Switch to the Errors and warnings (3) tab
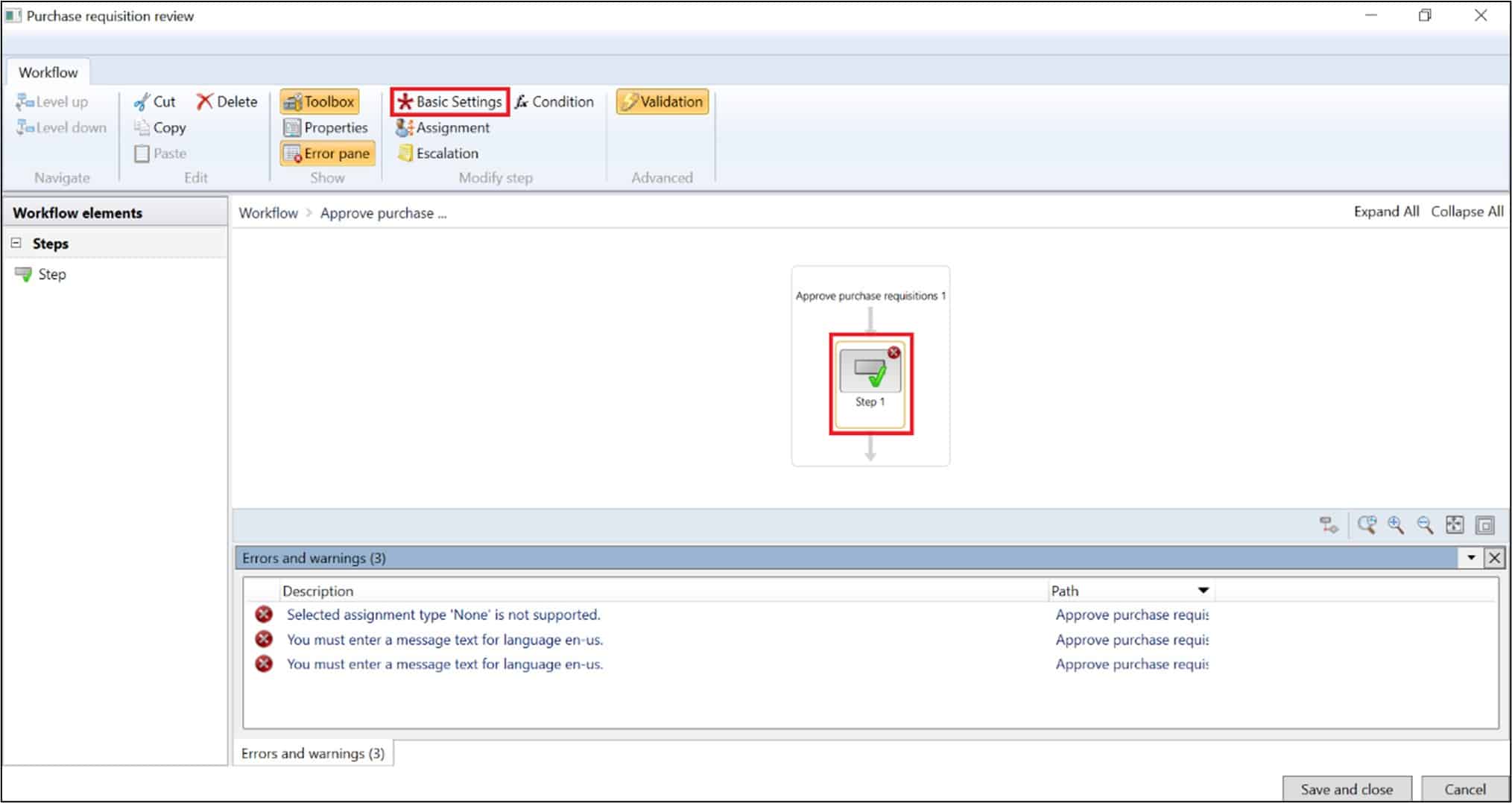This screenshot has width=1512, height=803. click(313, 753)
